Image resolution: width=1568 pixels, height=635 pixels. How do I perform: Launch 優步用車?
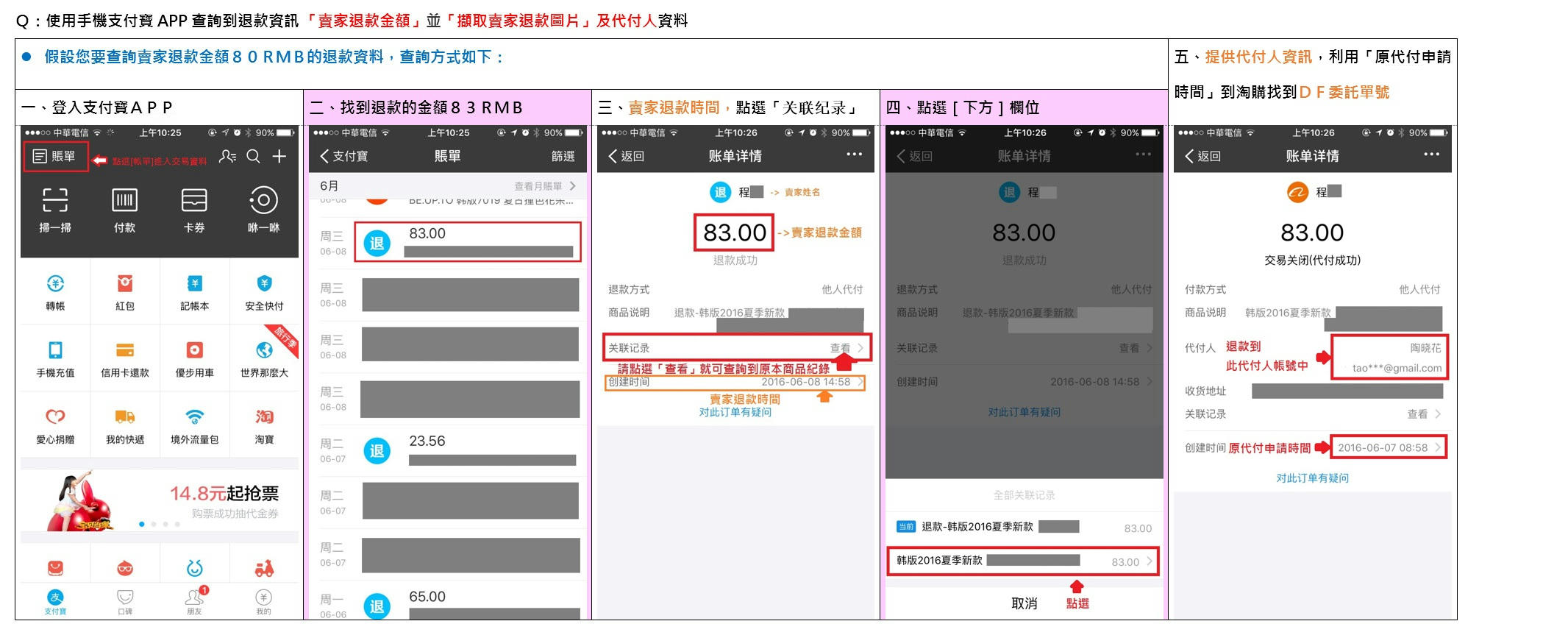(x=194, y=359)
